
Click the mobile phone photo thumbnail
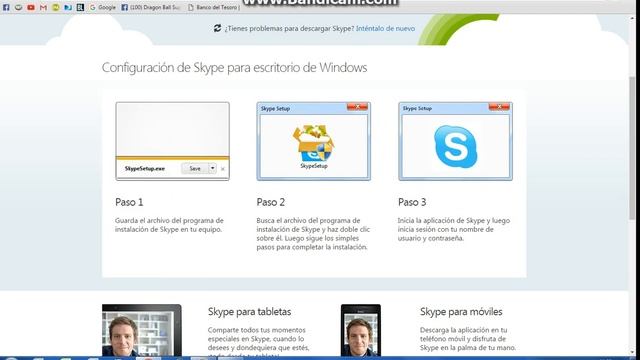(361, 330)
